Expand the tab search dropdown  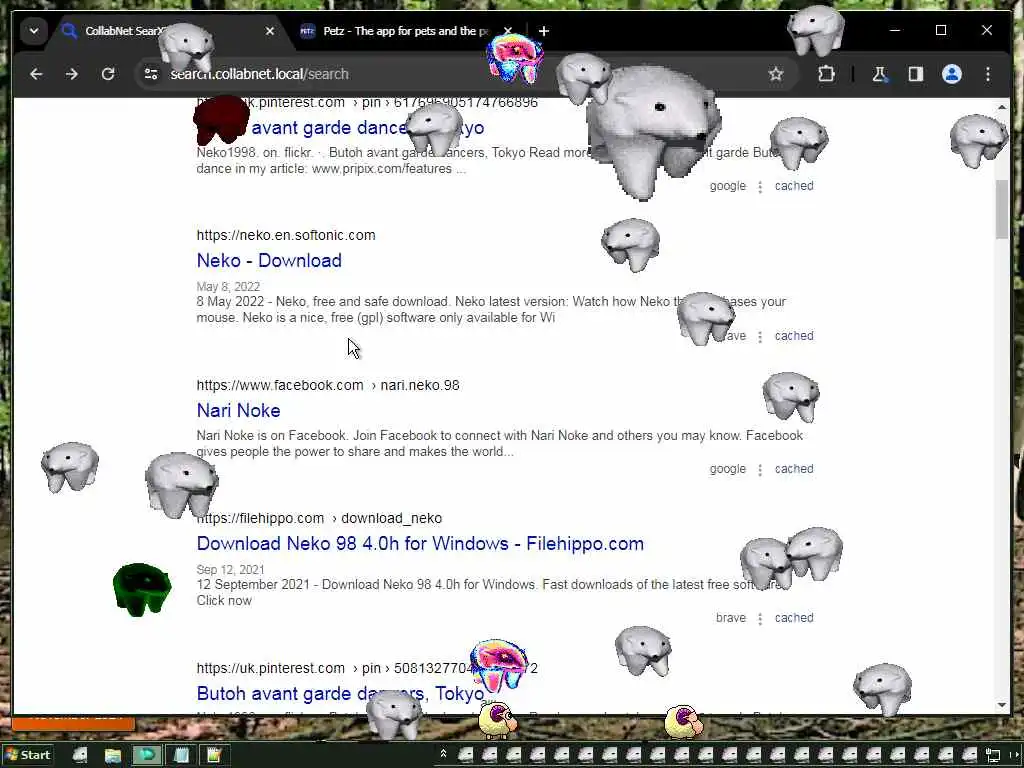34,31
